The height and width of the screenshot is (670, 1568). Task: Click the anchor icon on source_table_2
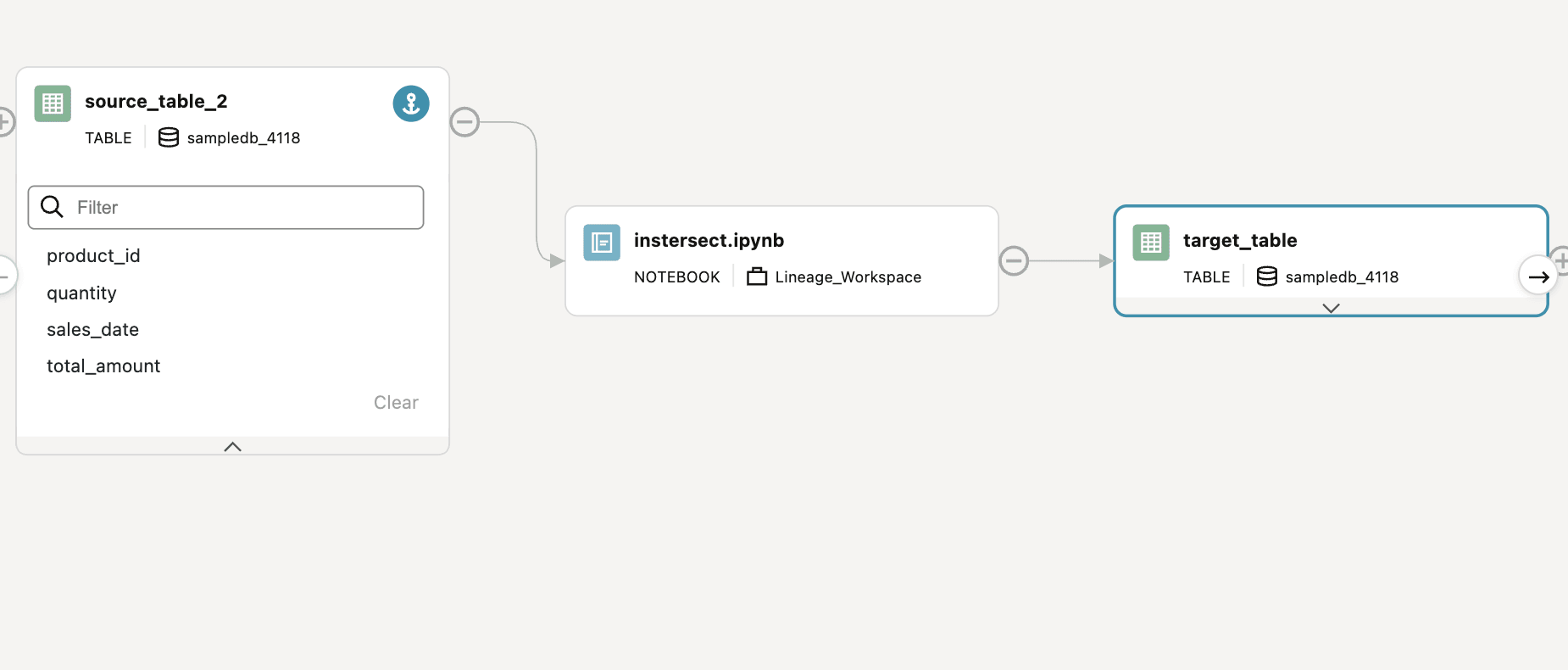pos(411,103)
